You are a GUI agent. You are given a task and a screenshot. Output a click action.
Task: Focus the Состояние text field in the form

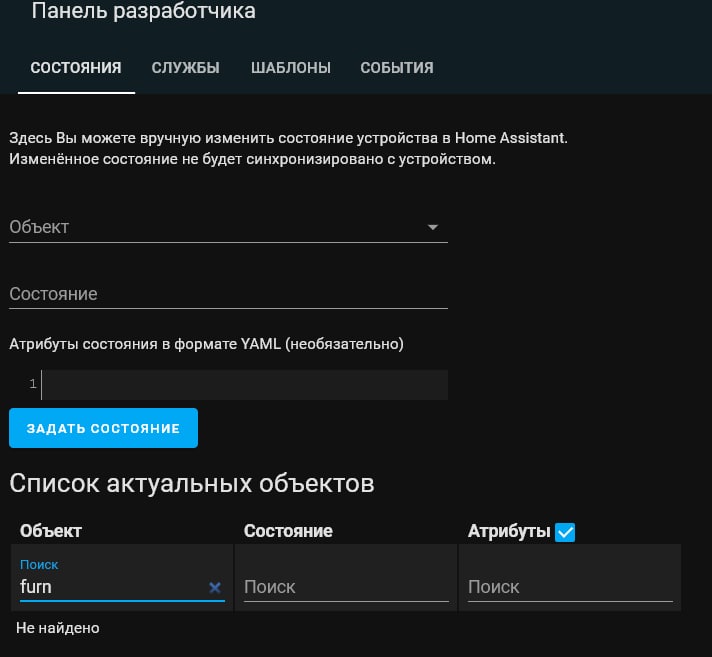pyautogui.click(x=228, y=294)
